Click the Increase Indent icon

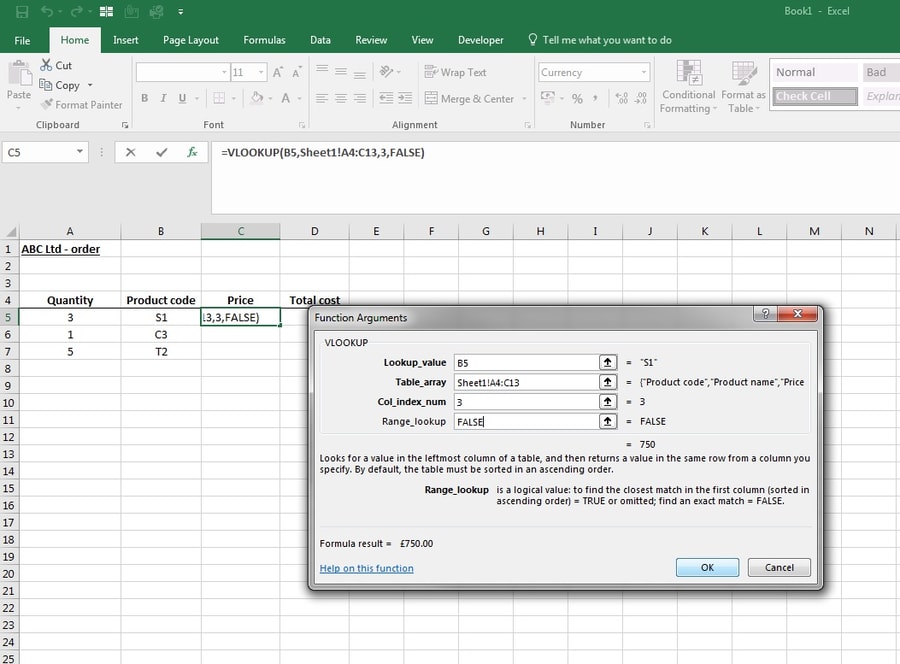(x=405, y=98)
